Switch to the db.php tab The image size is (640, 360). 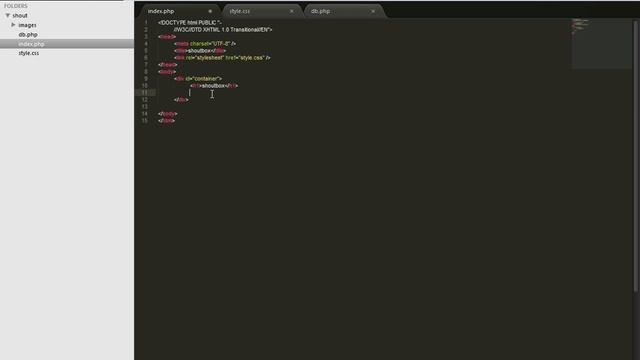point(320,11)
